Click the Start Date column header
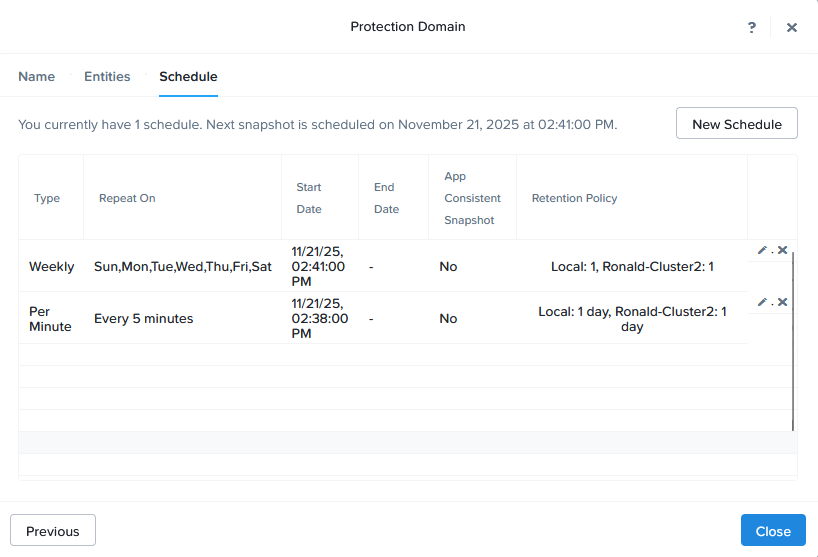Viewport: 818px width, 557px height. (309, 198)
